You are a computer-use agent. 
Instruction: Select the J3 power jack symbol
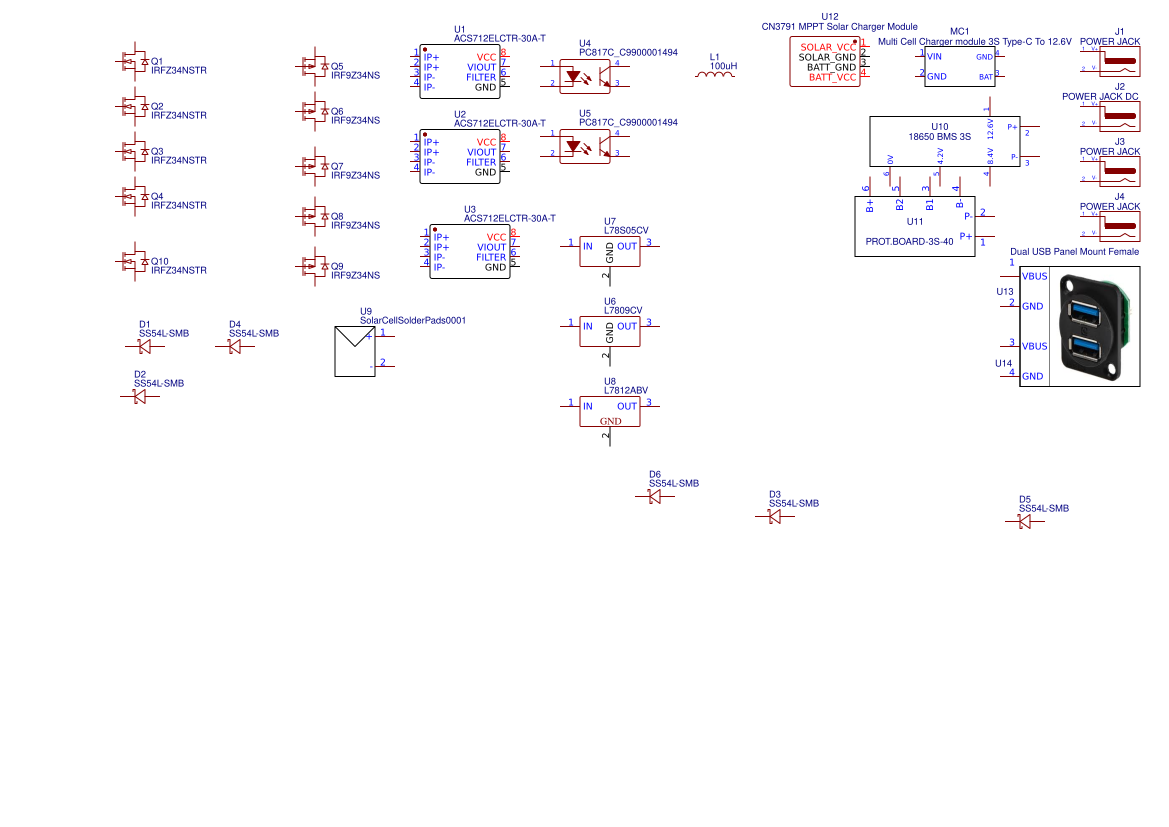1111,172
